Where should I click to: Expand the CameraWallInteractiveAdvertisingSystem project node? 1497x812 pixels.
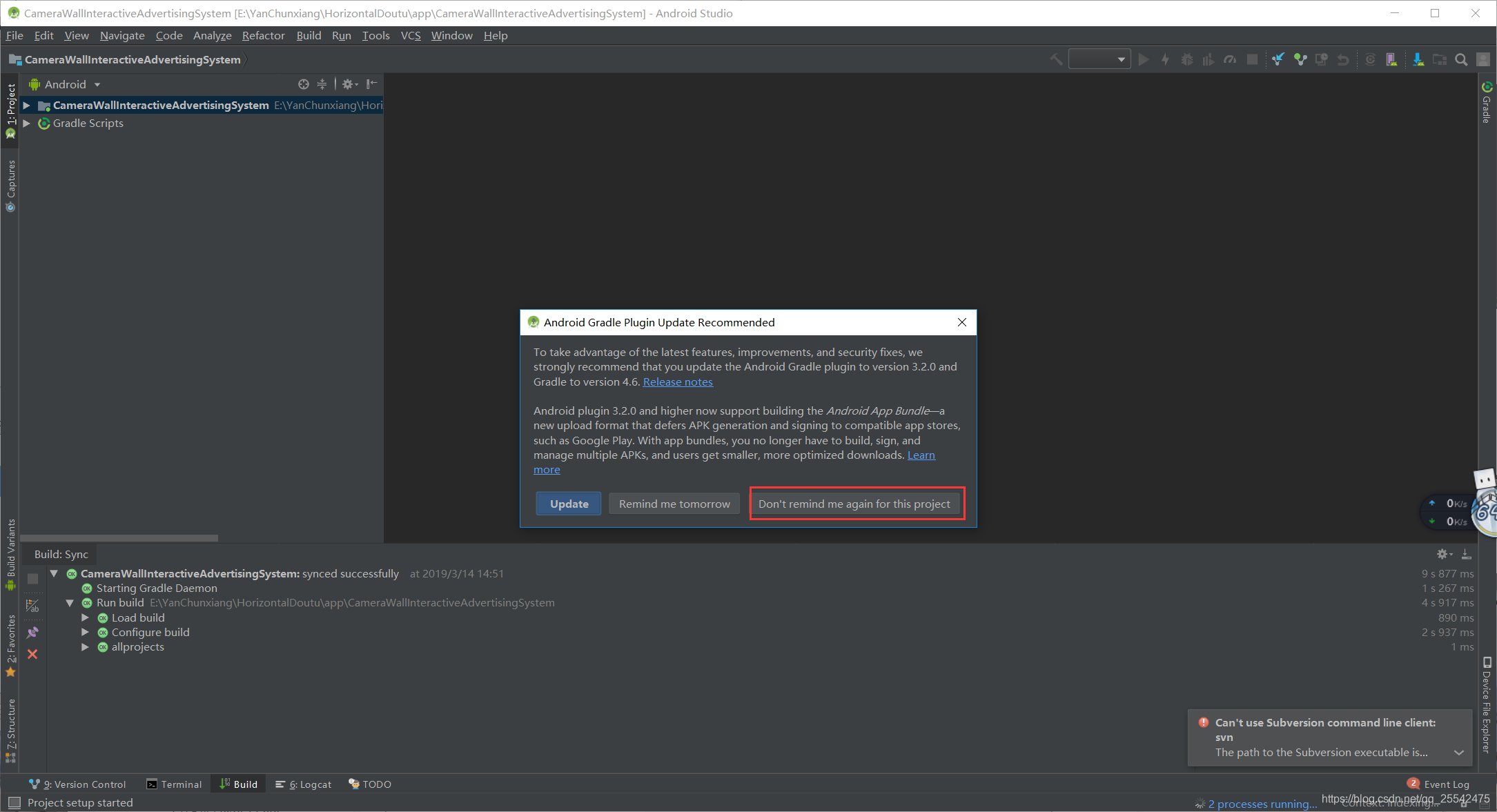[26, 105]
